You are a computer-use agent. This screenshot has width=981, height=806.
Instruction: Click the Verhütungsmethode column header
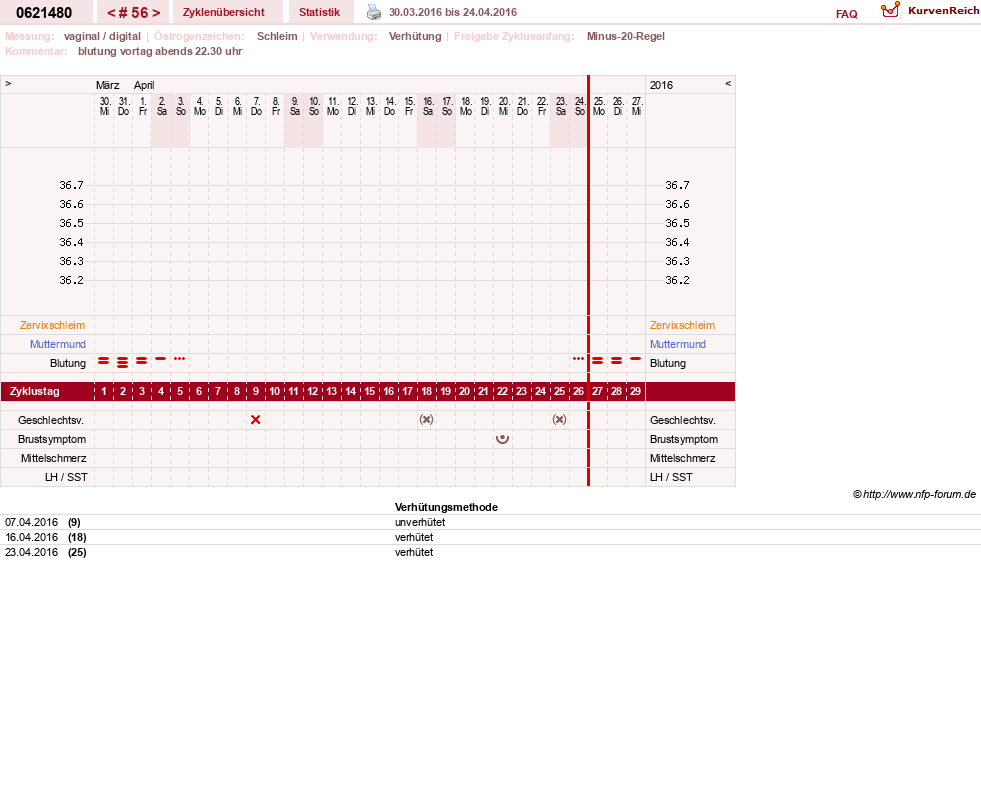(446, 508)
